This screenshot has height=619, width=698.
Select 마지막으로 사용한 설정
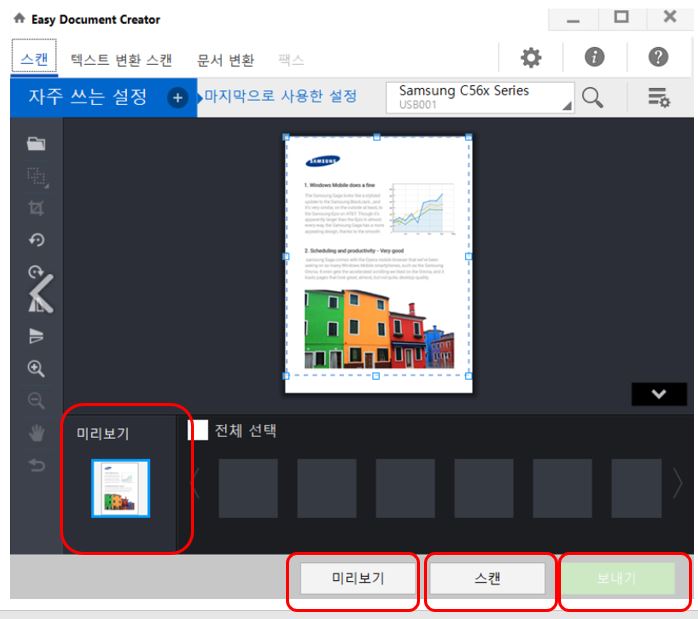point(280,96)
